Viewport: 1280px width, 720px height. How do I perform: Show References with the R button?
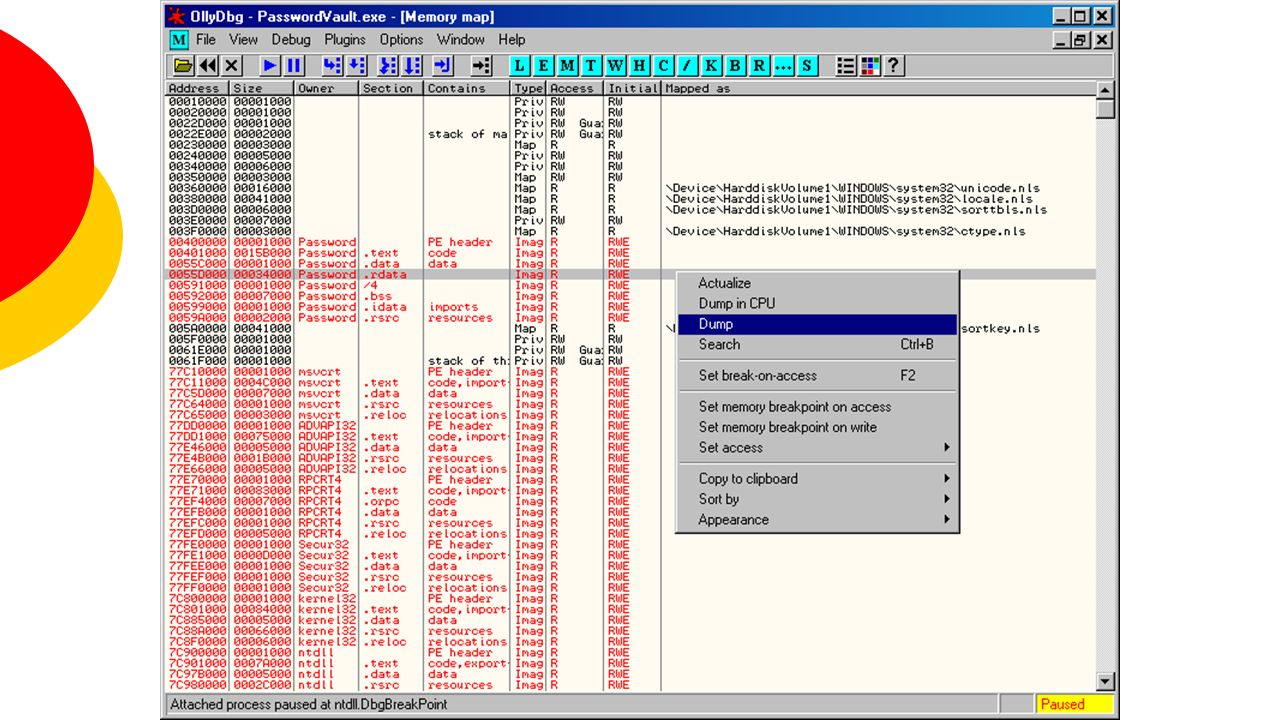[x=759, y=66]
